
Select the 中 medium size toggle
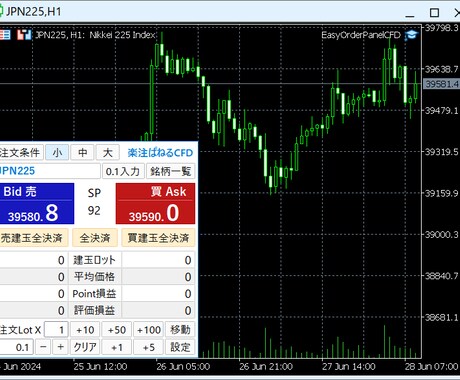82,153
